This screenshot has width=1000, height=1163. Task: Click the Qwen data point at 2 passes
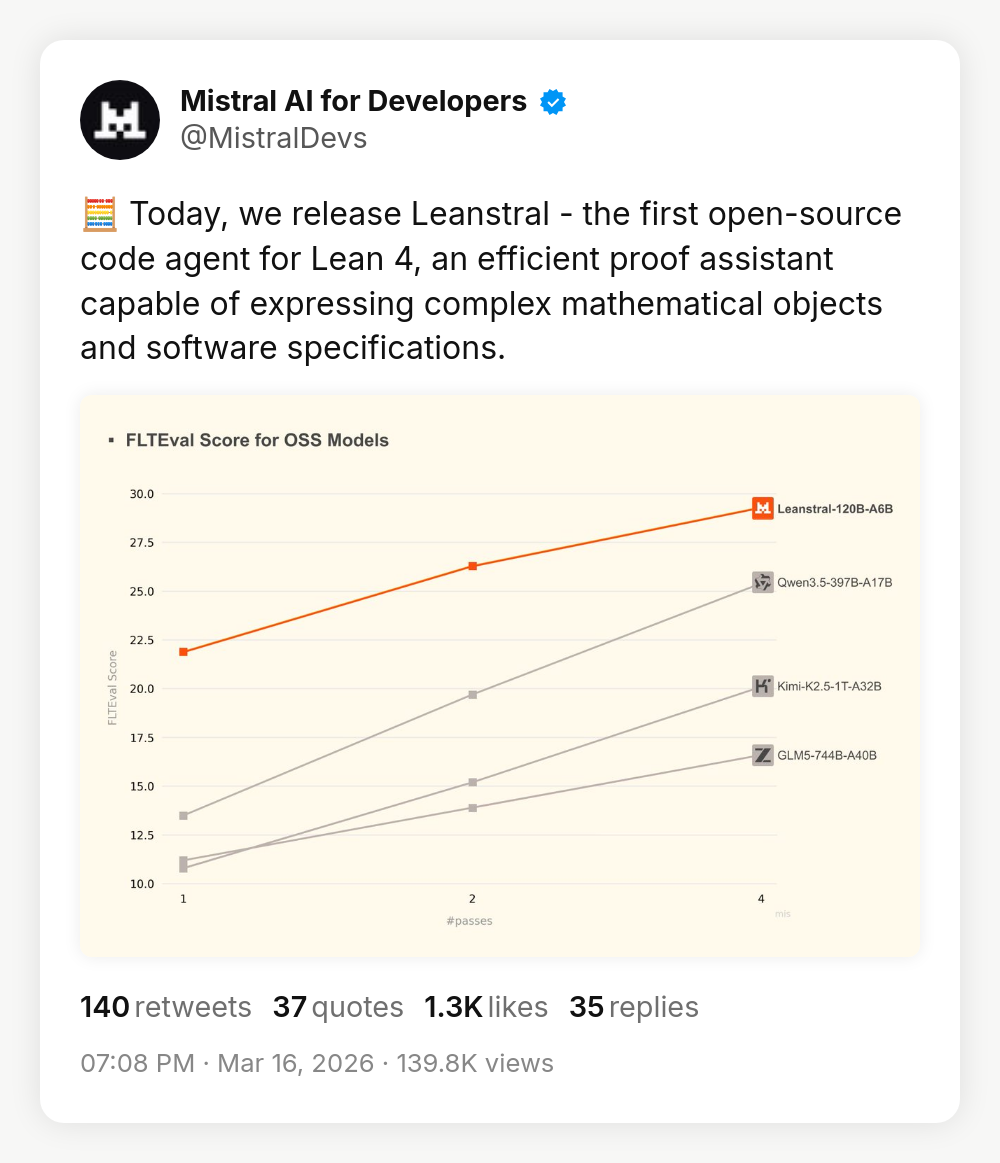tap(472, 694)
